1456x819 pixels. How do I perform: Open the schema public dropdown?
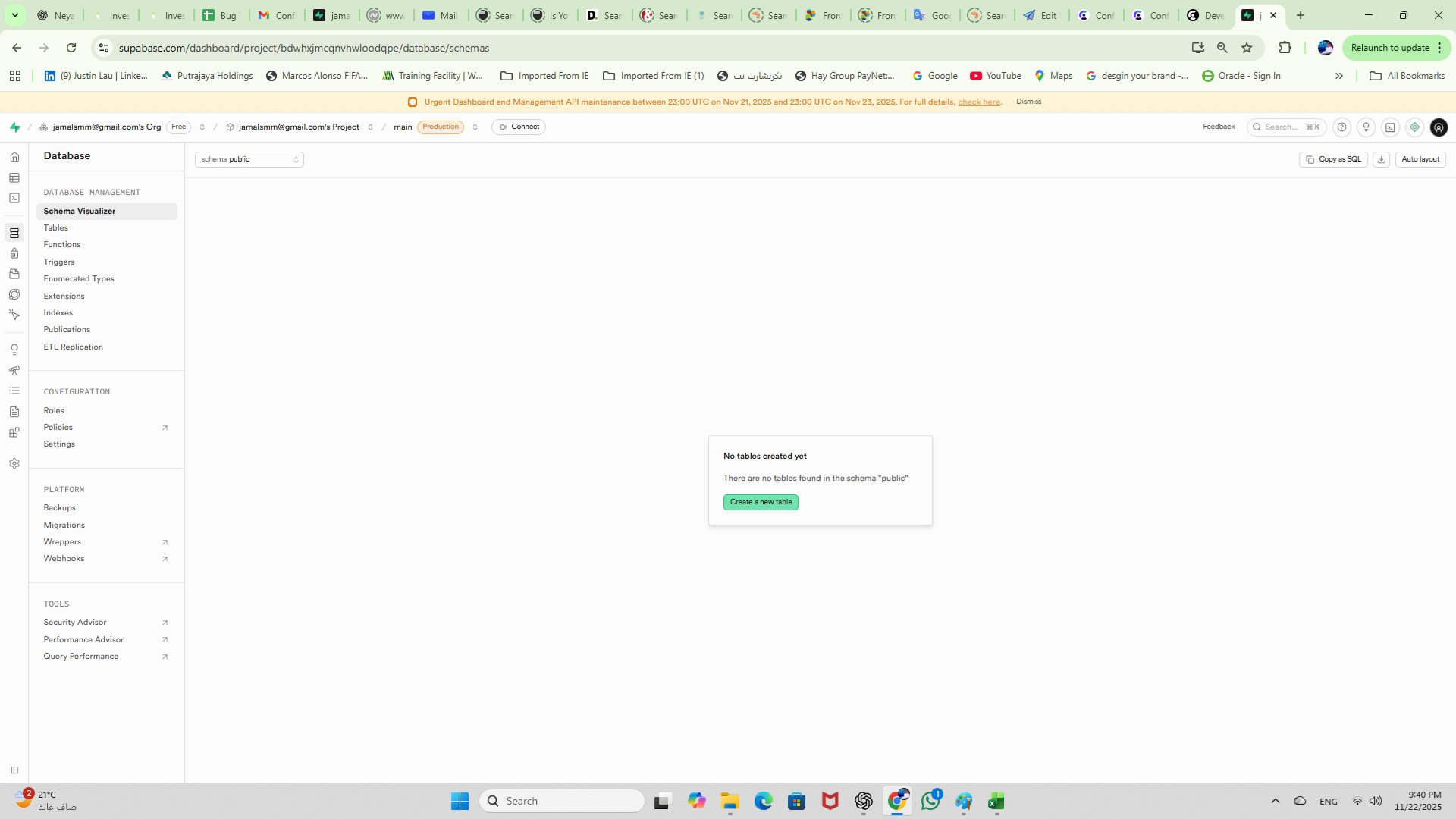[249, 159]
